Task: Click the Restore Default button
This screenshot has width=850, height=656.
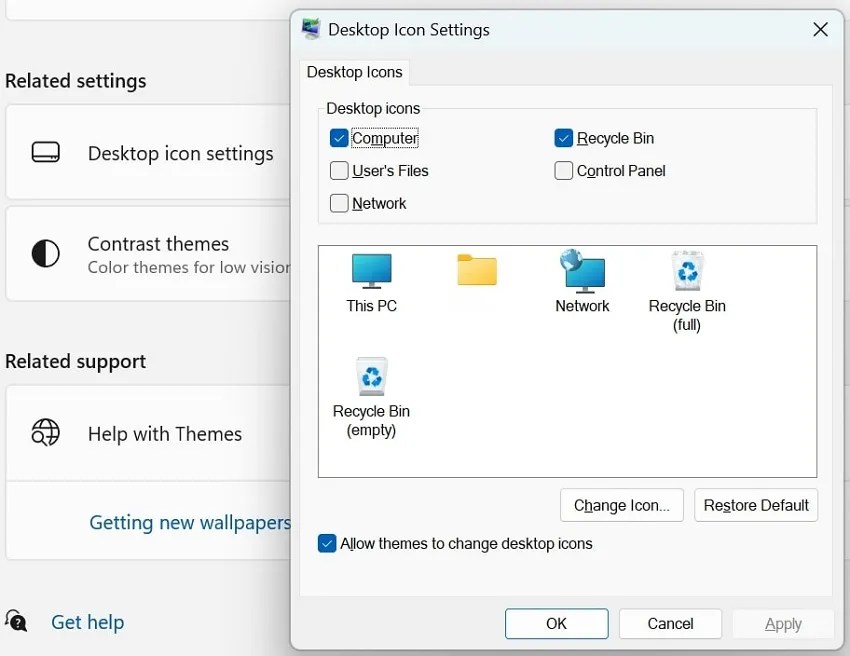Action: coord(755,505)
